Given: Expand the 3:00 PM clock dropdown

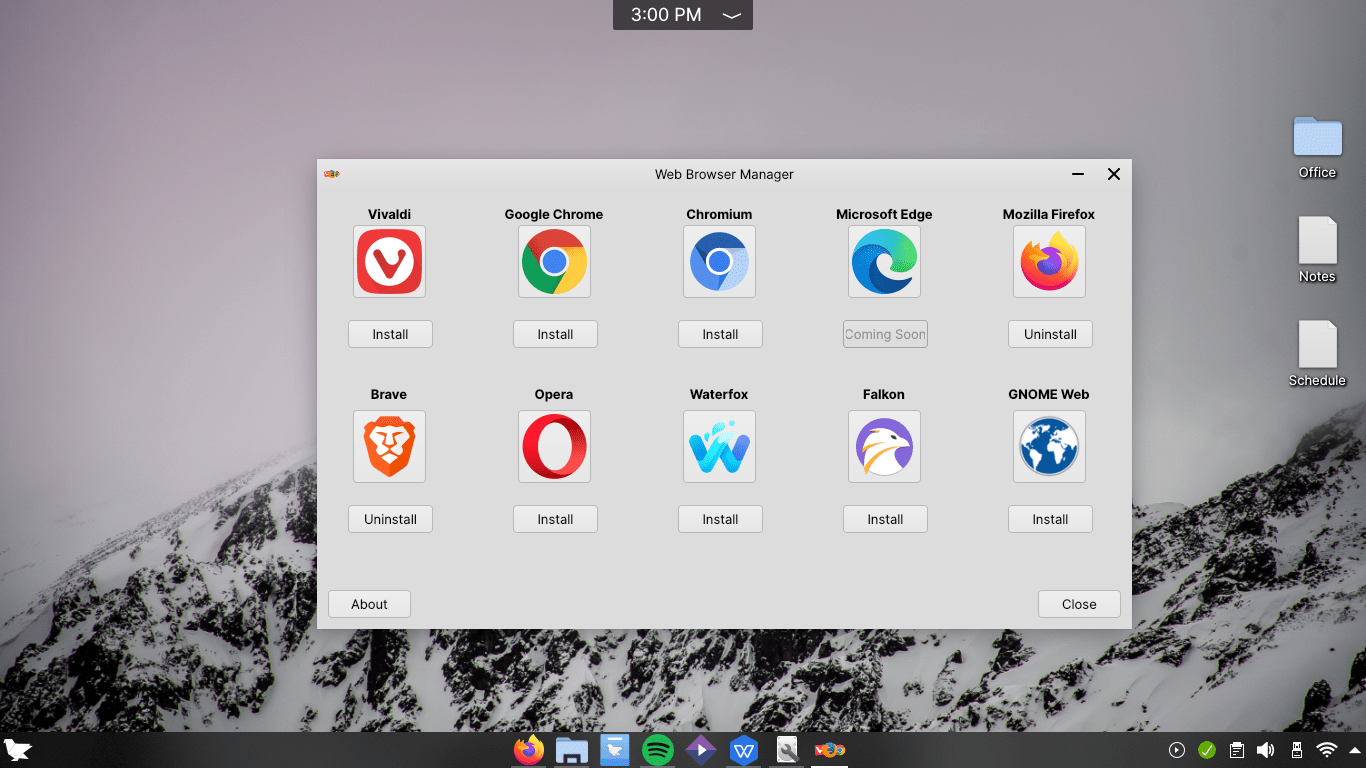Looking at the screenshot, I should point(732,15).
